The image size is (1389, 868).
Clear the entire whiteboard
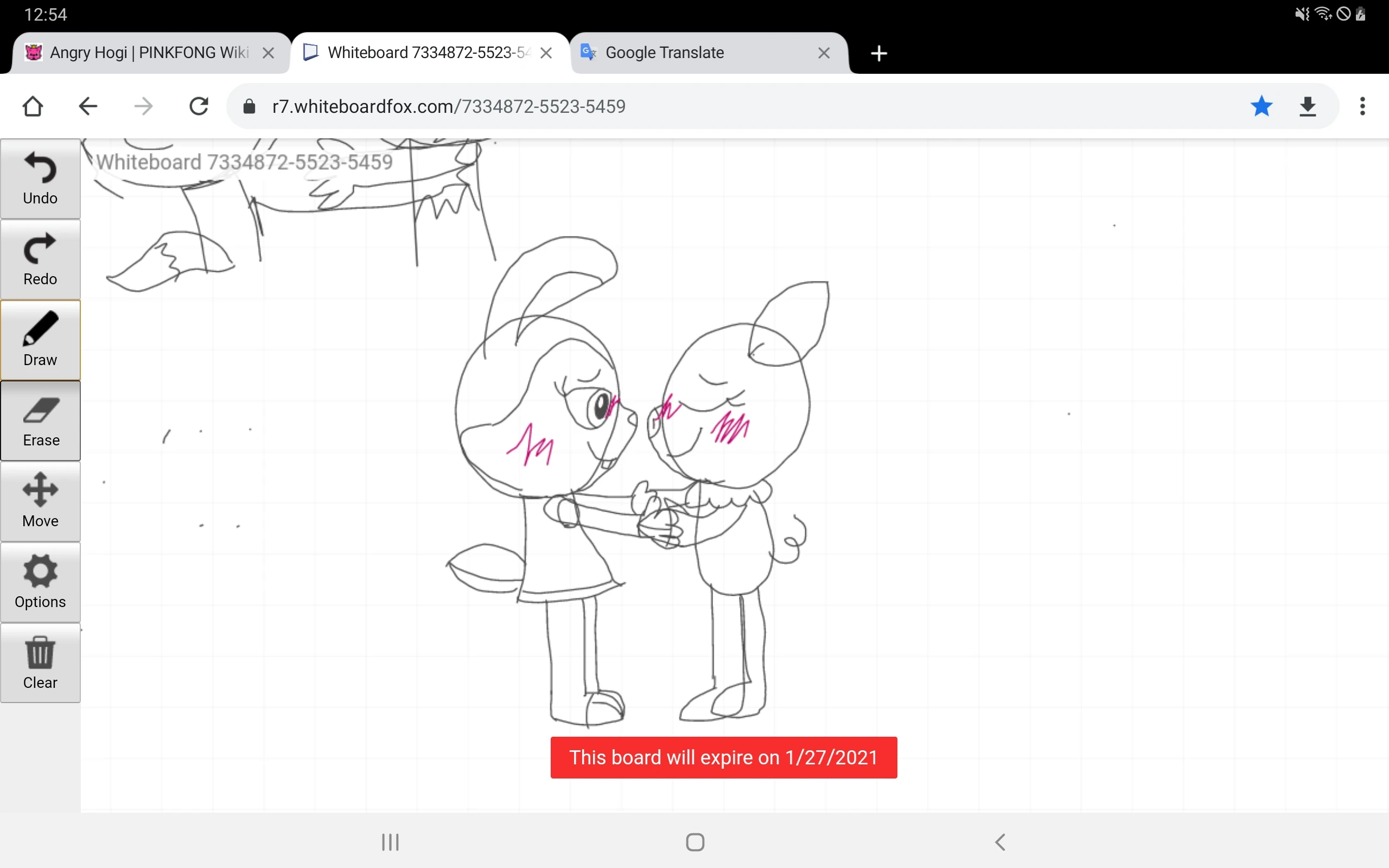[x=40, y=663]
